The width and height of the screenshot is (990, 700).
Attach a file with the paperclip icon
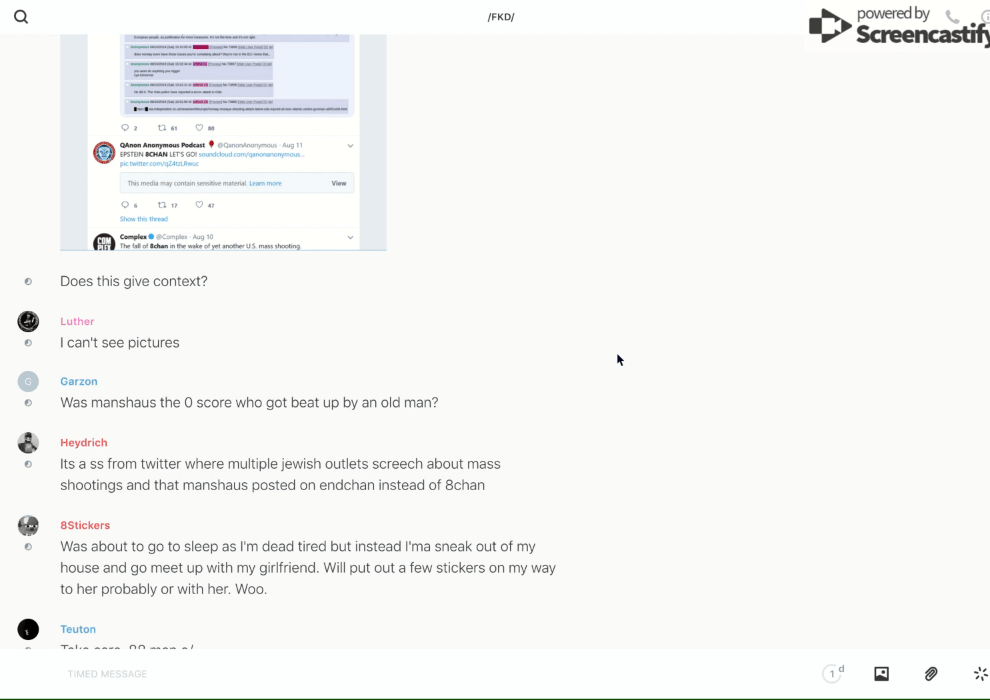pyautogui.click(x=931, y=674)
